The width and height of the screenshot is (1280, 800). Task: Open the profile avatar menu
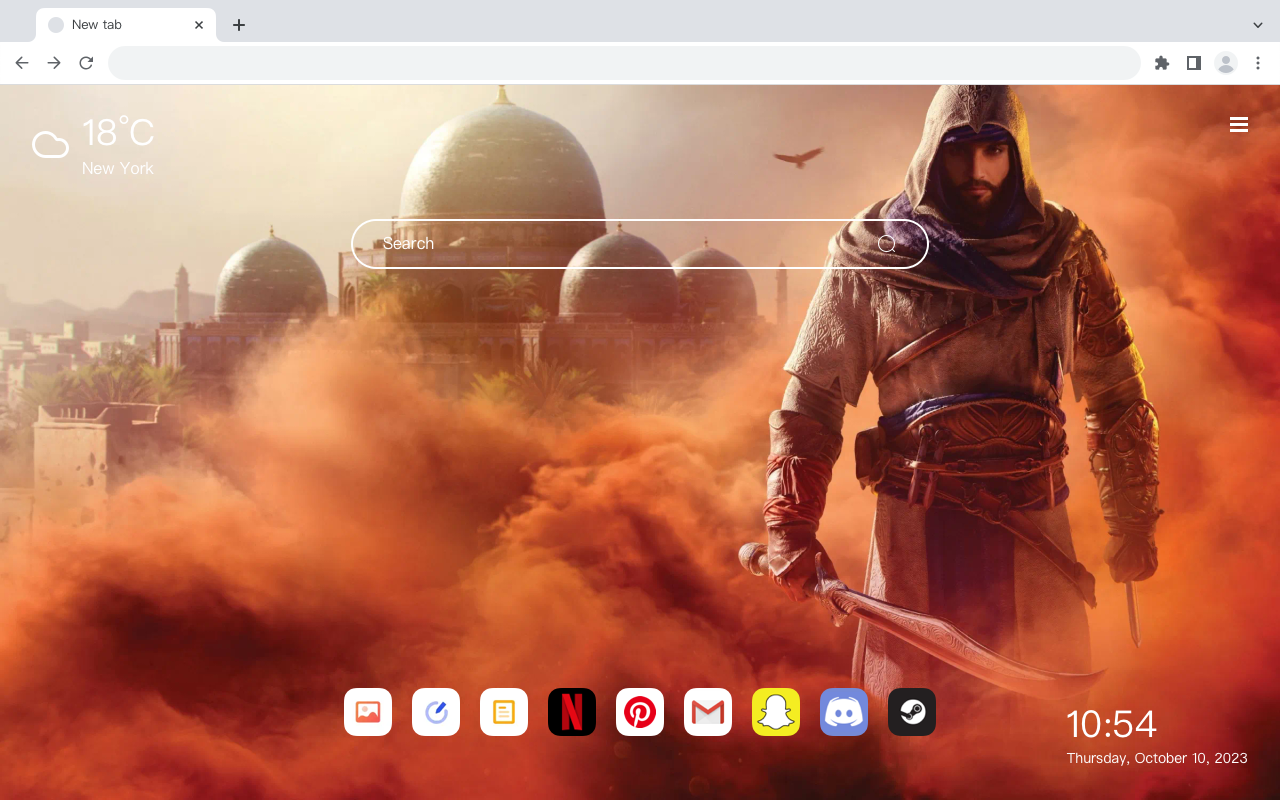[1226, 63]
